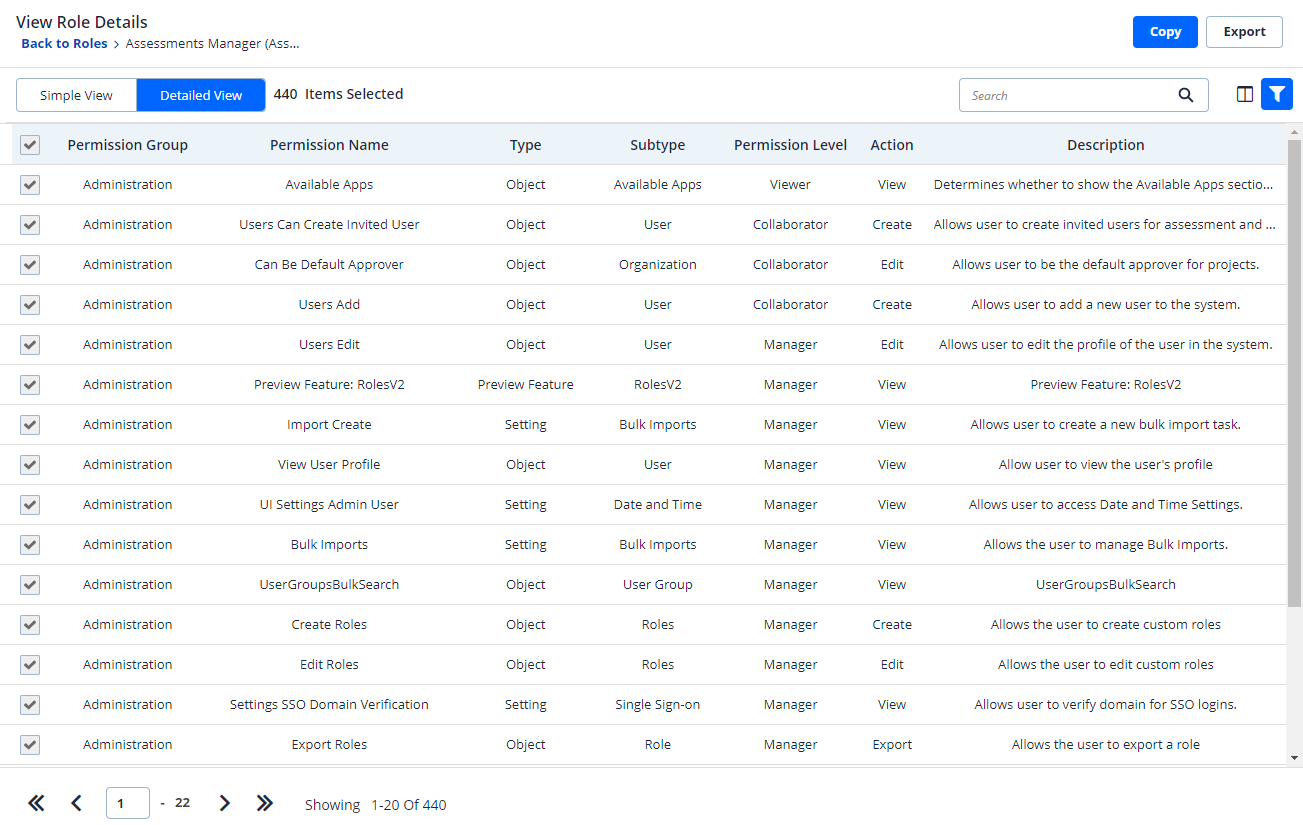Deselect the Export Roles permission checkbox

click(29, 744)
